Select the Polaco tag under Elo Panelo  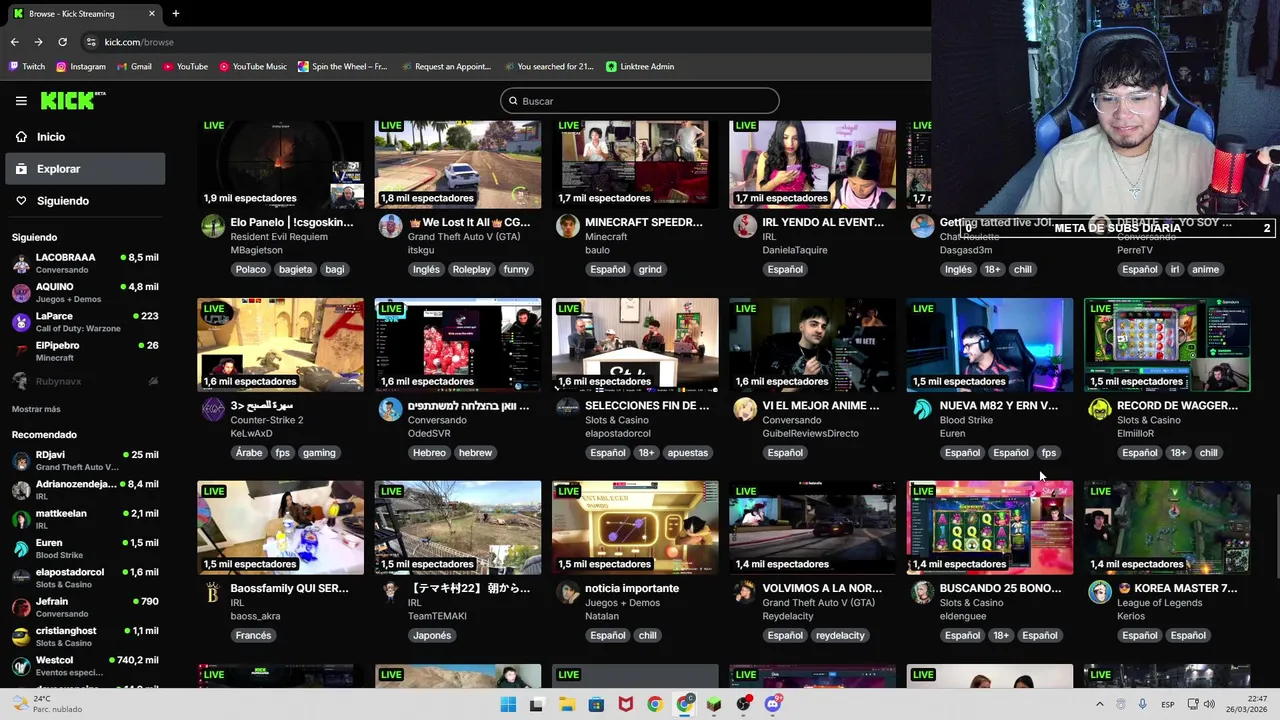click(x=251, y=269)
